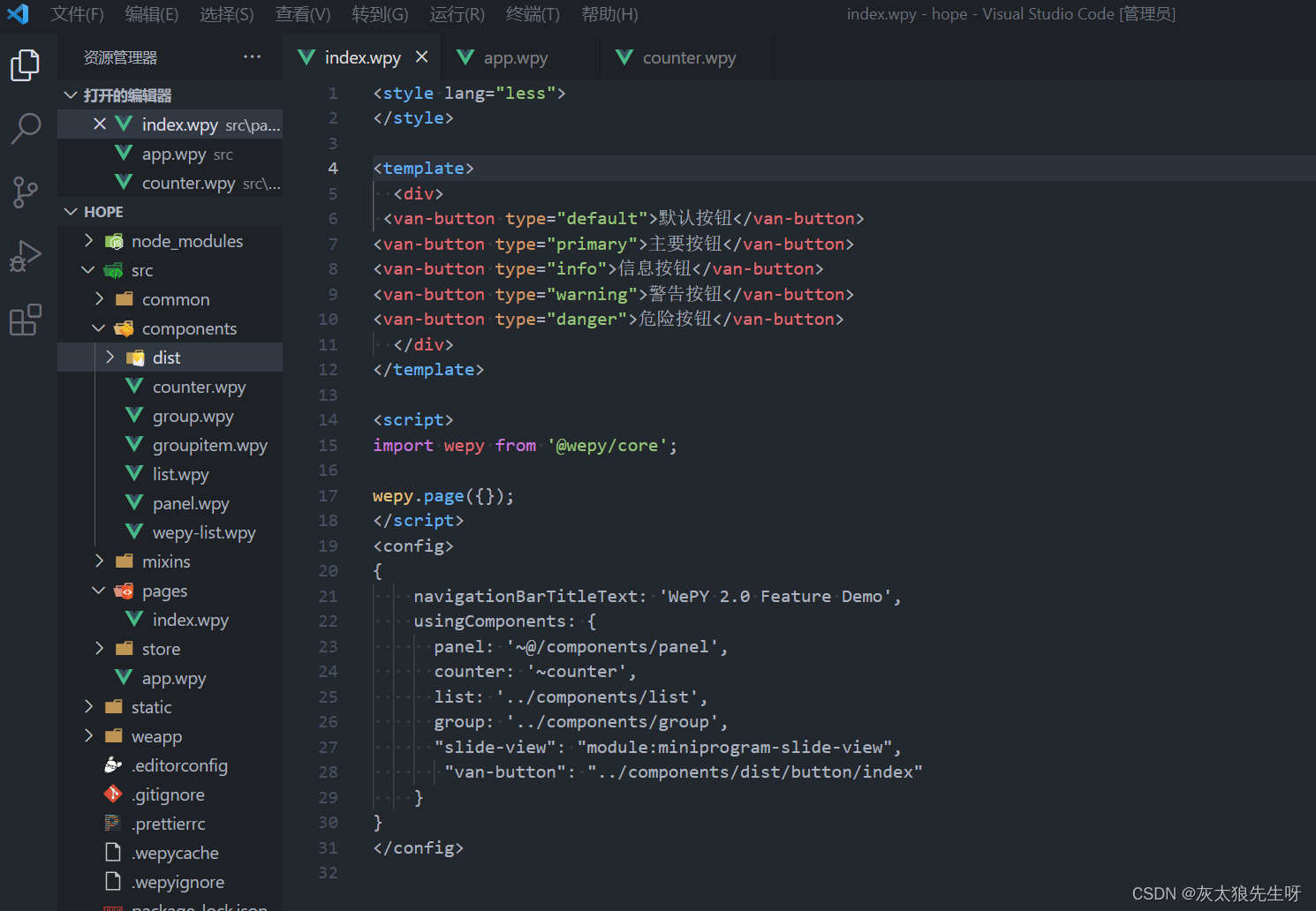1316x911 pixels.
Task: Select counter.wpy in open editors list
Action: click(x=170, y=183)
